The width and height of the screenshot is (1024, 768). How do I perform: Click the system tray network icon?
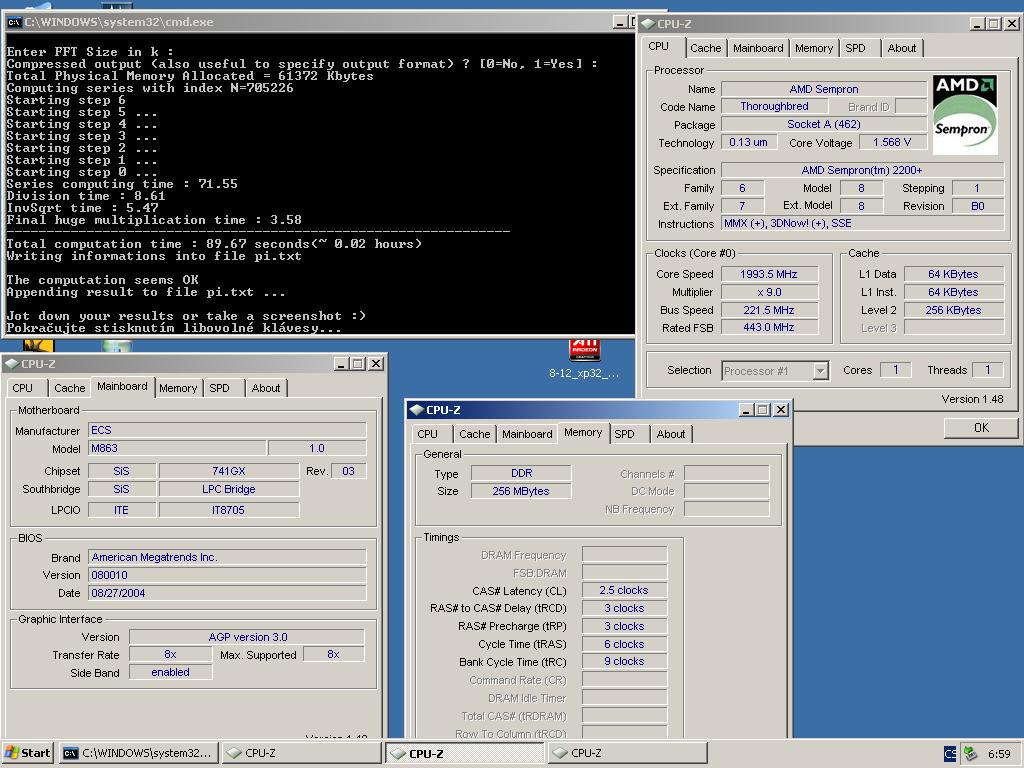(970, 754)
